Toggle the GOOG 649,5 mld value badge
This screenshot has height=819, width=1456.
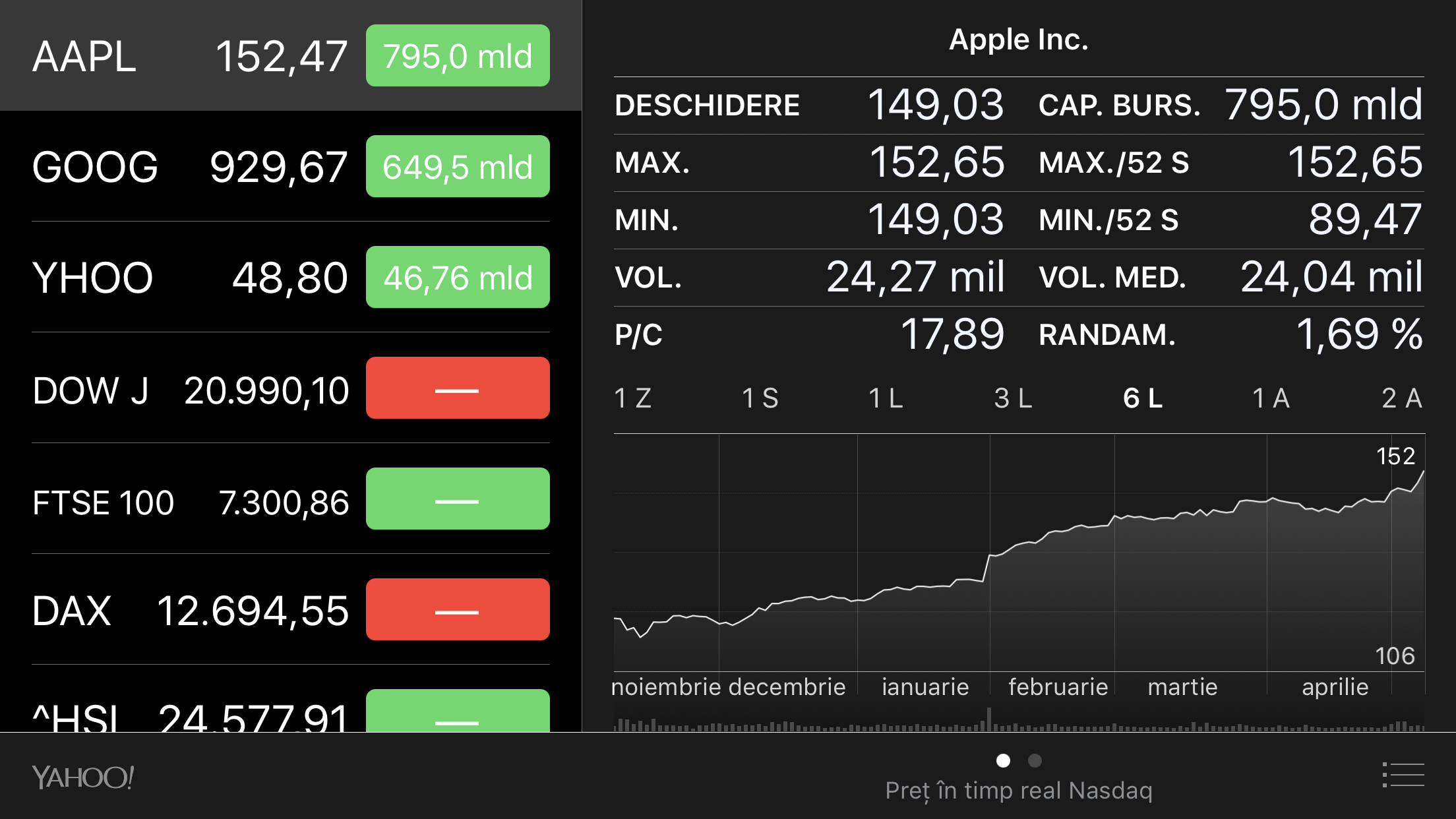click(x=458, y=166)
